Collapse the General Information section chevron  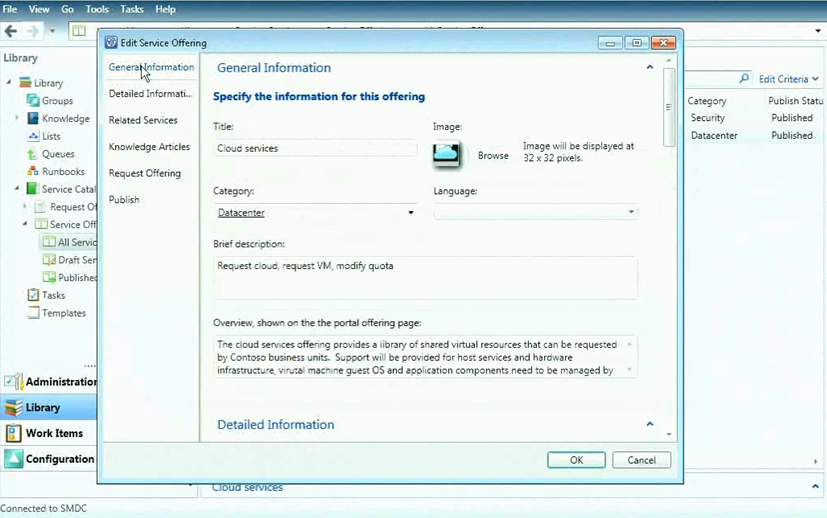coord(649,68)
